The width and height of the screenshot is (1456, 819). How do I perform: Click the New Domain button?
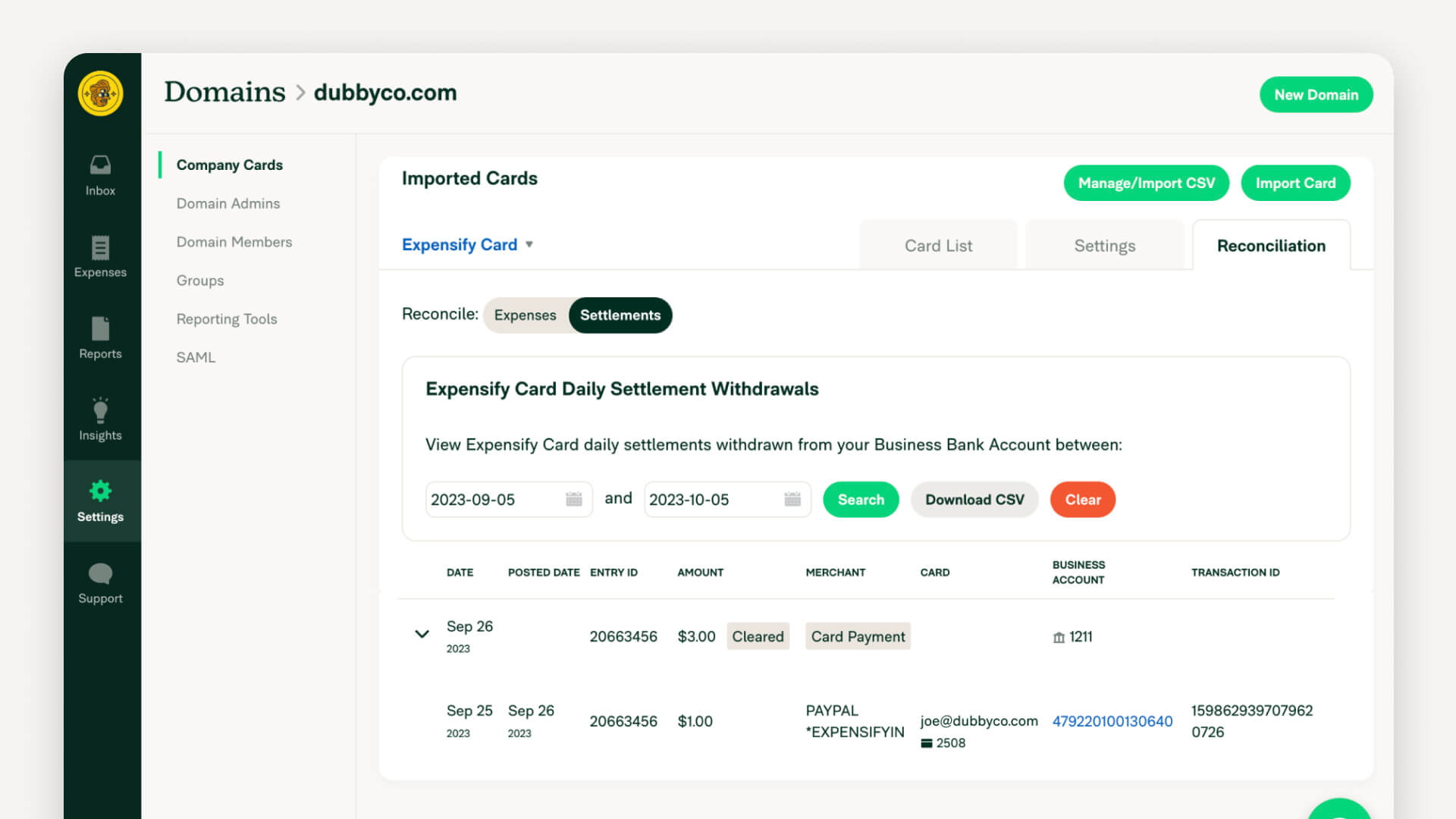[x=1316, y=94]
